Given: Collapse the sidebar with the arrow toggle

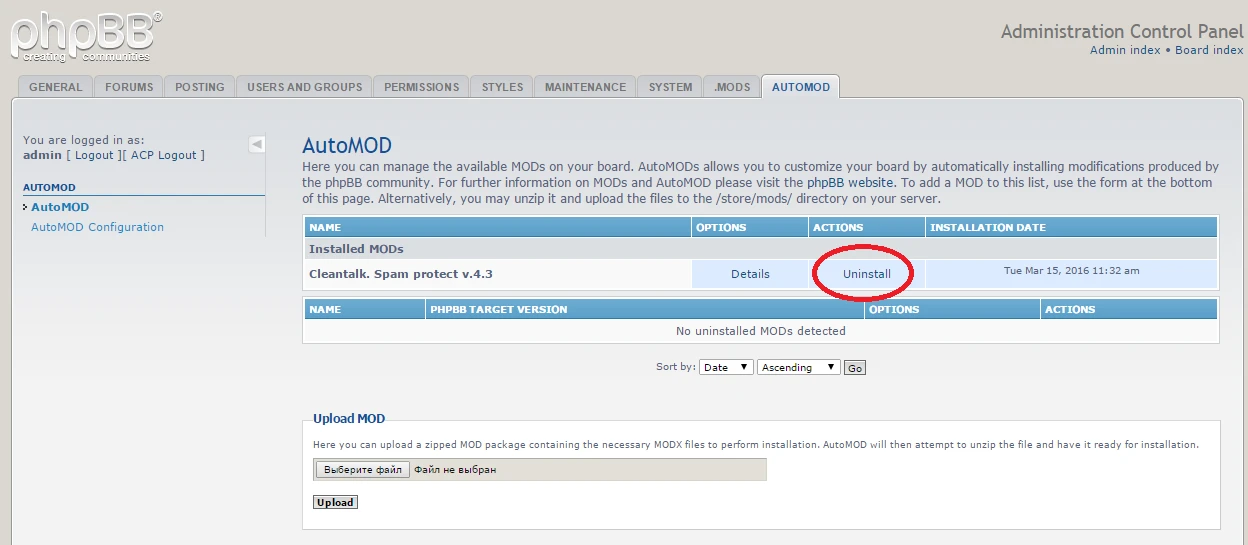Looking at the screenshot, I should point(257,144).
